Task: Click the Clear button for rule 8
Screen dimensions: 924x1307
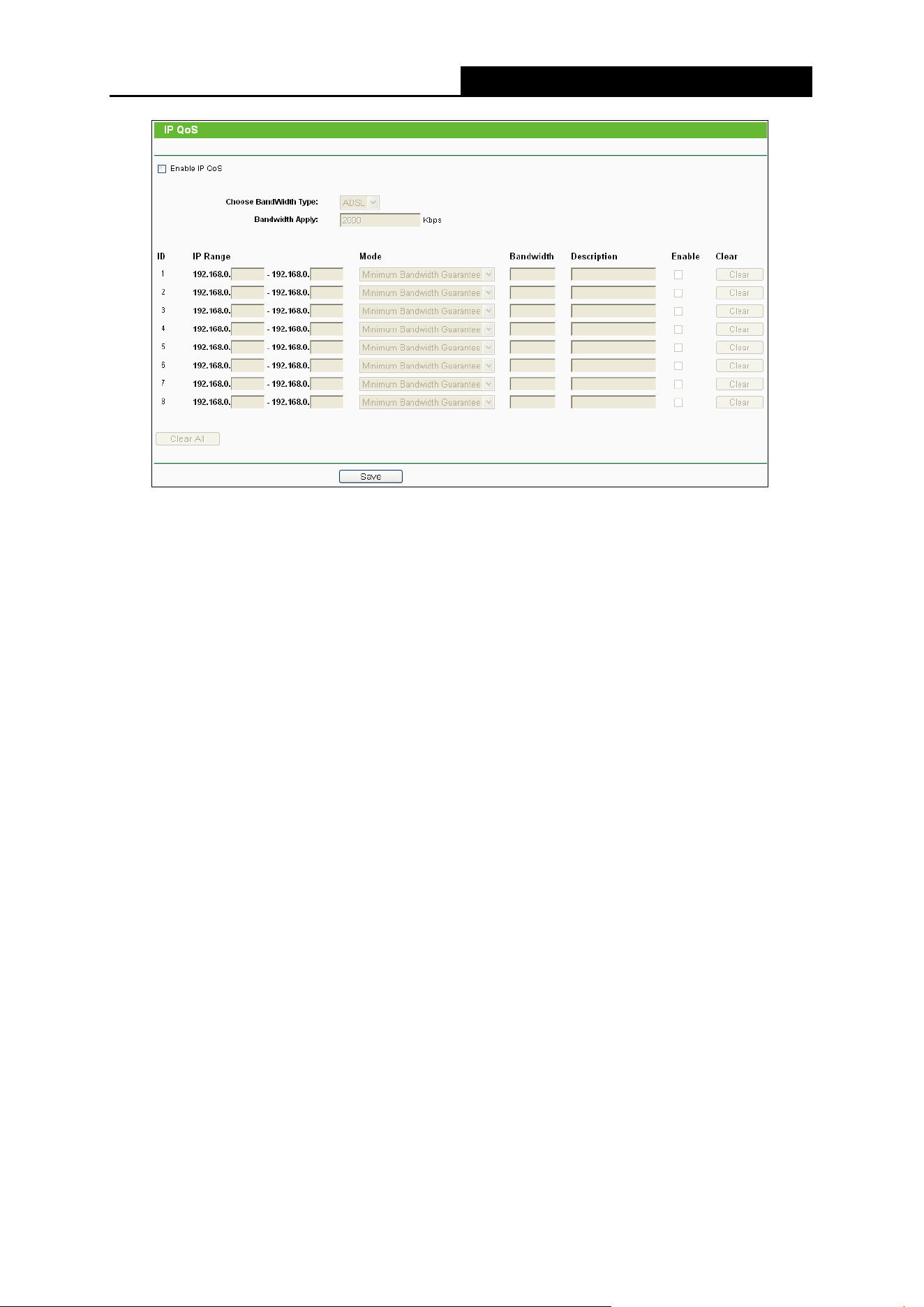Action: click(739, 402)
